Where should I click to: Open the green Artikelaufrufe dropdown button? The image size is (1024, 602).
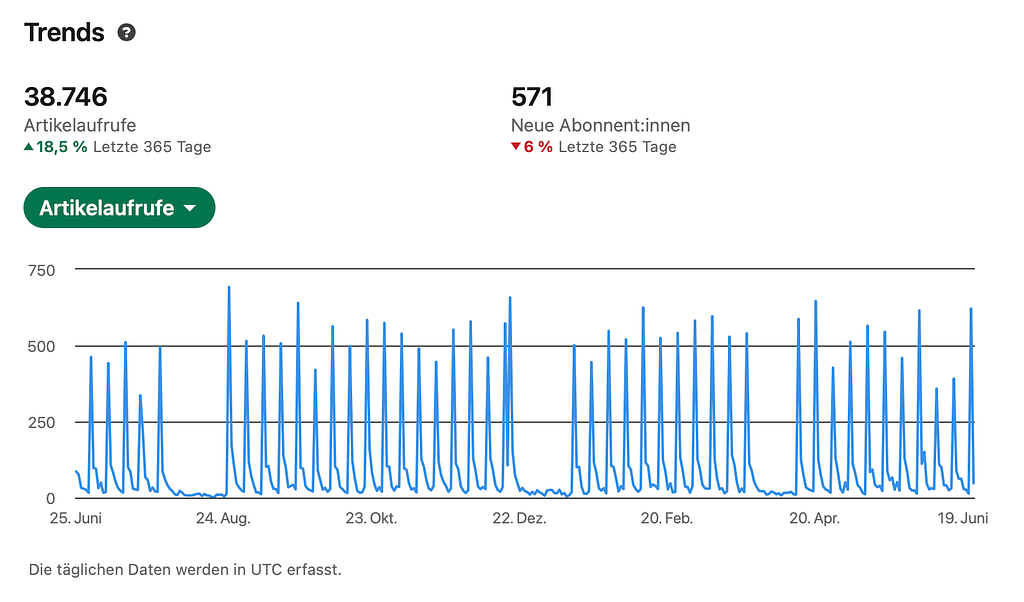click(x=118, y=208)
